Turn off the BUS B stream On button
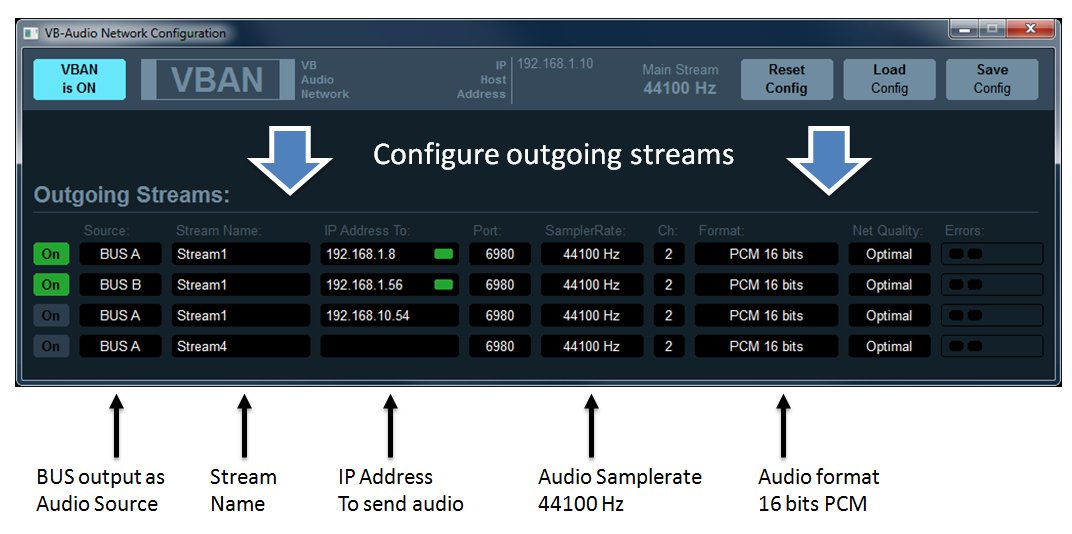The width and height of the screenshot is (1072, 534). tap(51, 285)
